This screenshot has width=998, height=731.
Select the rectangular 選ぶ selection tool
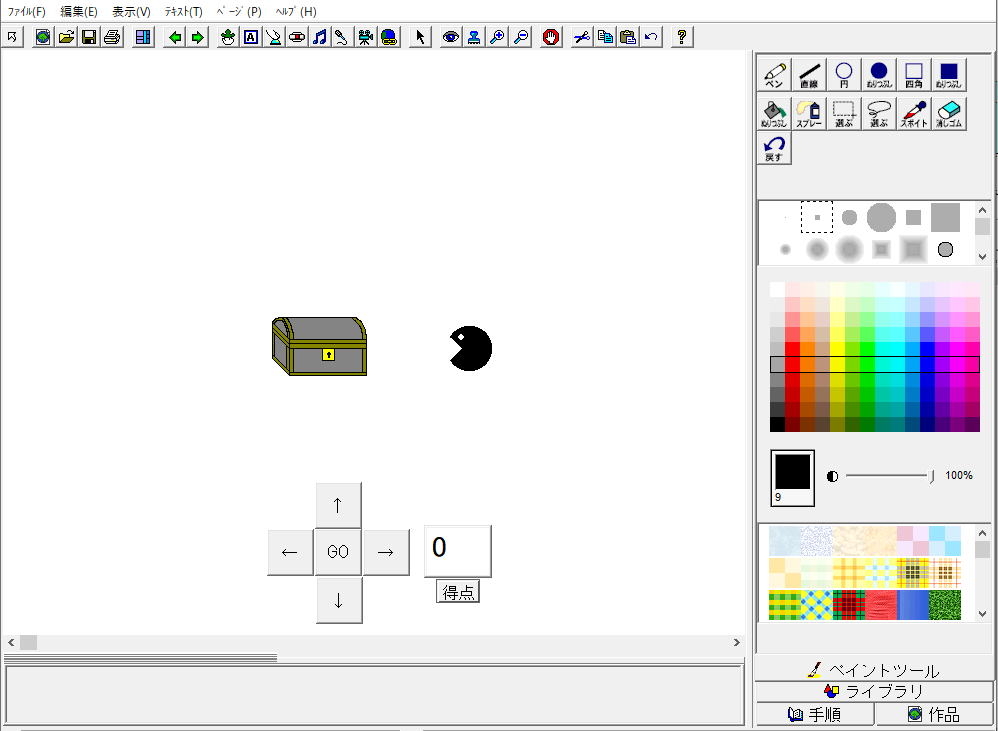point(844,114)
